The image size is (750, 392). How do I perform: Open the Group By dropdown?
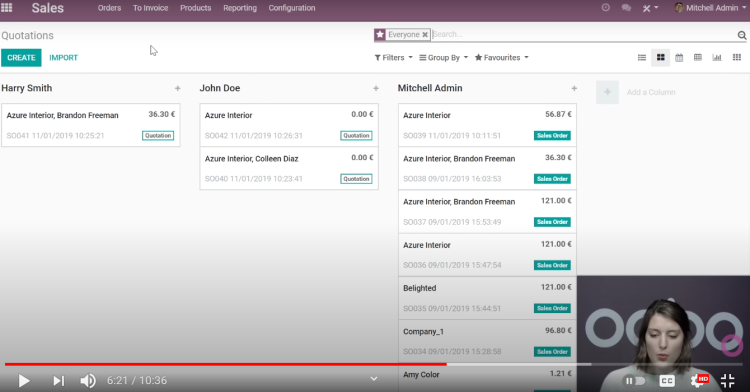(x=443, y=57)
